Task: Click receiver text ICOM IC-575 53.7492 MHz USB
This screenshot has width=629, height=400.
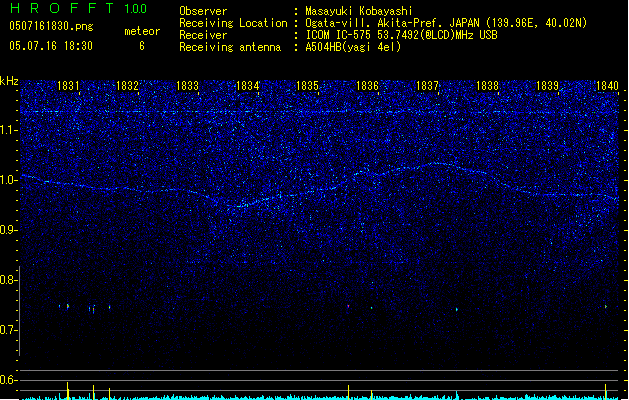Action: (401, 35)
